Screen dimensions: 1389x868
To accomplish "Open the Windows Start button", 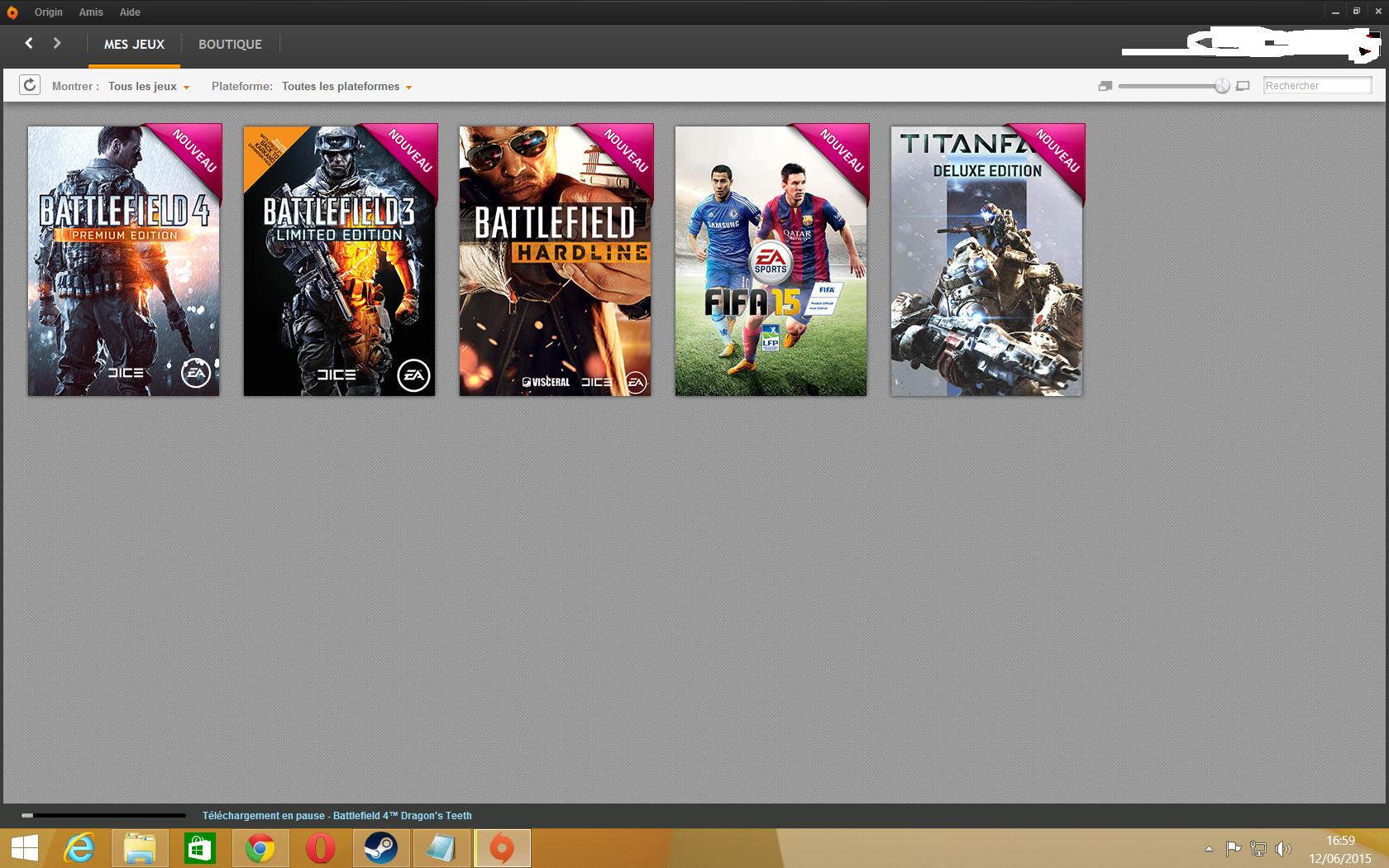I will [25, 849].
